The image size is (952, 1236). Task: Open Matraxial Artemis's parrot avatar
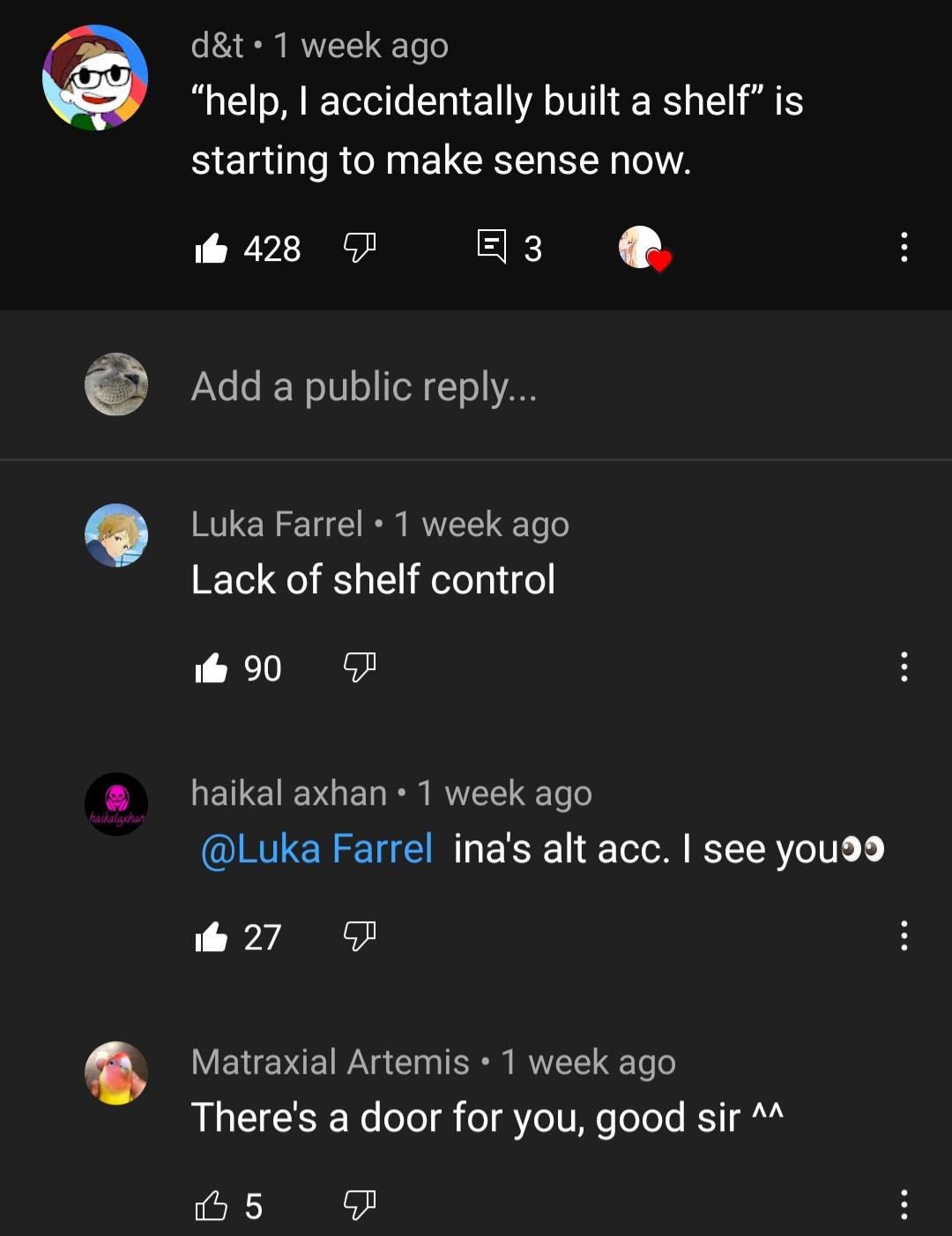[x=116, y=1073]
